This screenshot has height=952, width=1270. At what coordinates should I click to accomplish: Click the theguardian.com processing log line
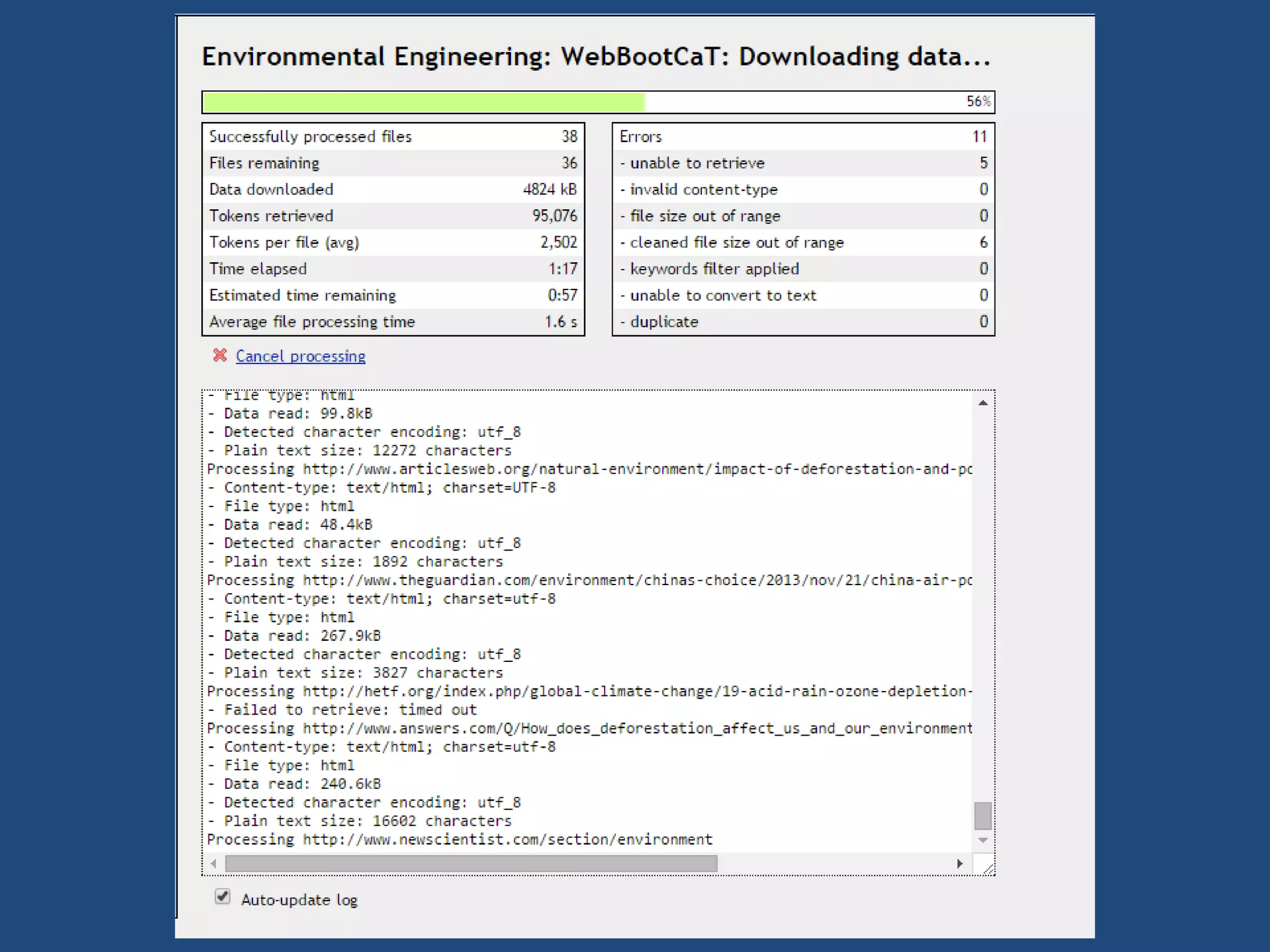(589, 580)
